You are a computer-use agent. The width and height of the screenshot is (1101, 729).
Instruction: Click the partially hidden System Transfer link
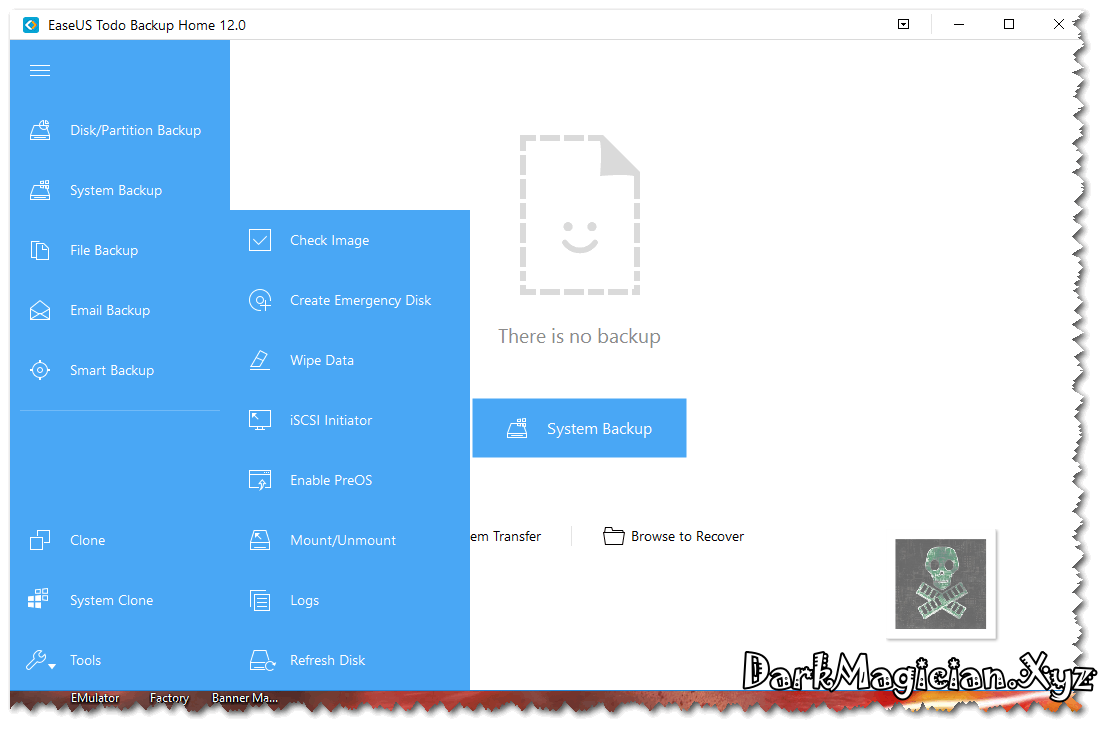tap(506, 537)
